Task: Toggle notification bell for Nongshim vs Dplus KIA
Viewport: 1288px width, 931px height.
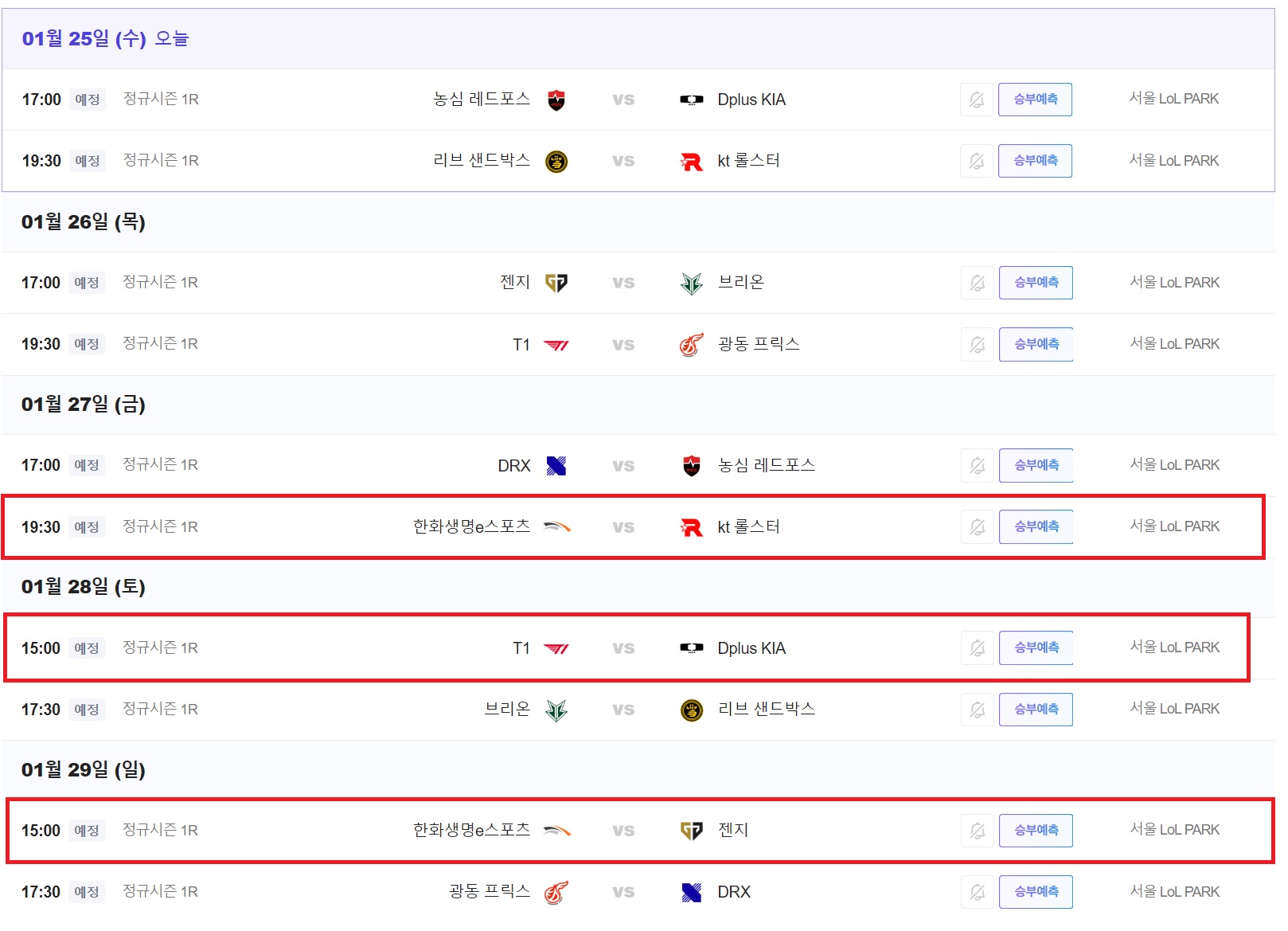Action: point(976,100)
